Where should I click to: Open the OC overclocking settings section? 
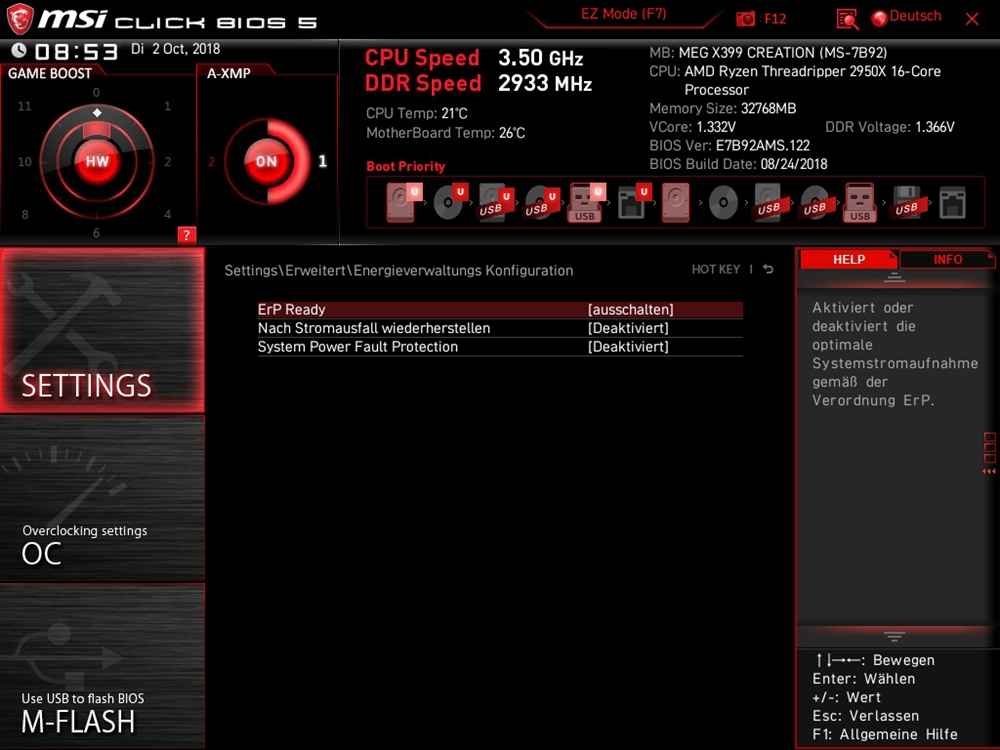point(102,498)
